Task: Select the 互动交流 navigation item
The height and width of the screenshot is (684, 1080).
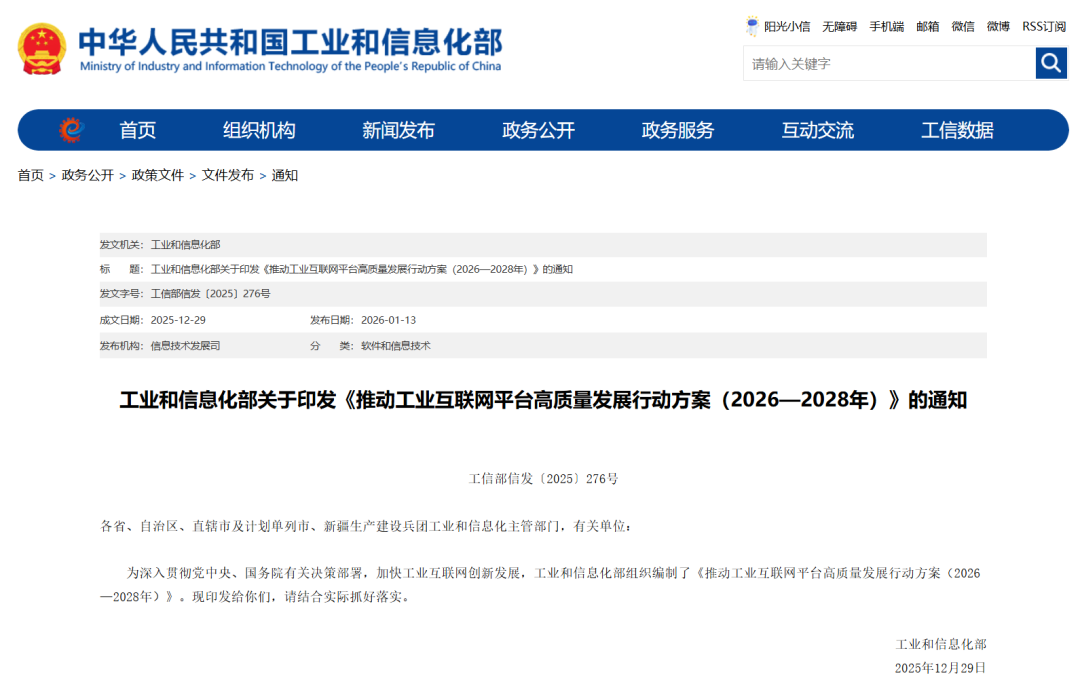Action: point(818,130)
